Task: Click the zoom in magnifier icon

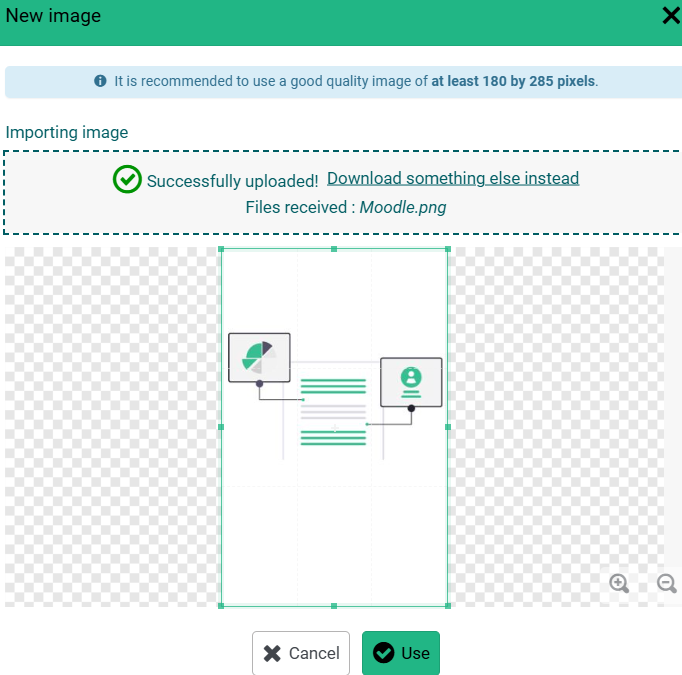Action: point(619,583)
